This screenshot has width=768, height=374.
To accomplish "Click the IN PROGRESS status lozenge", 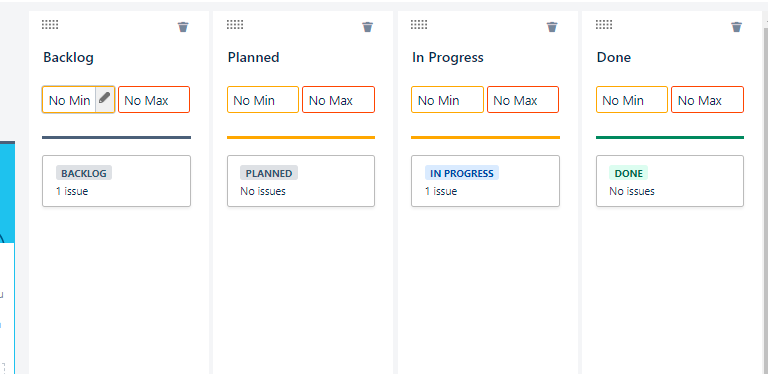I will tap(462, 173).
